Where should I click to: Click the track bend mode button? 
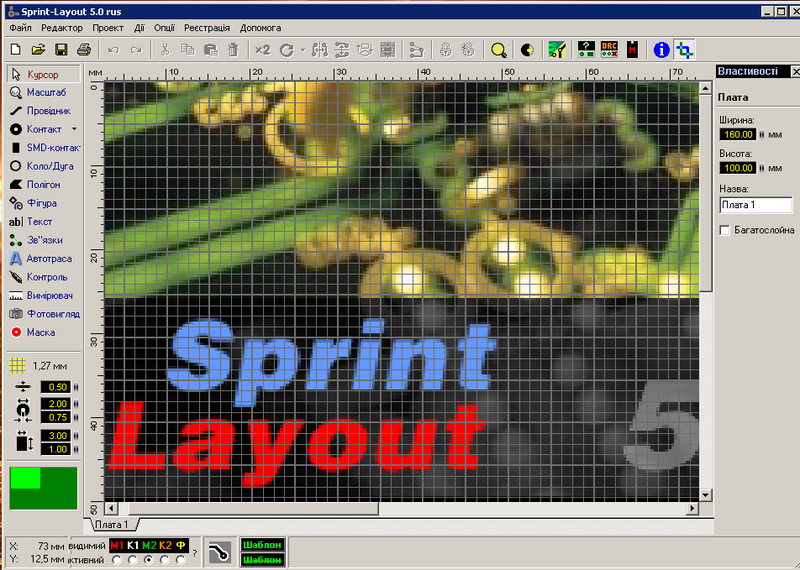point(220,553)
